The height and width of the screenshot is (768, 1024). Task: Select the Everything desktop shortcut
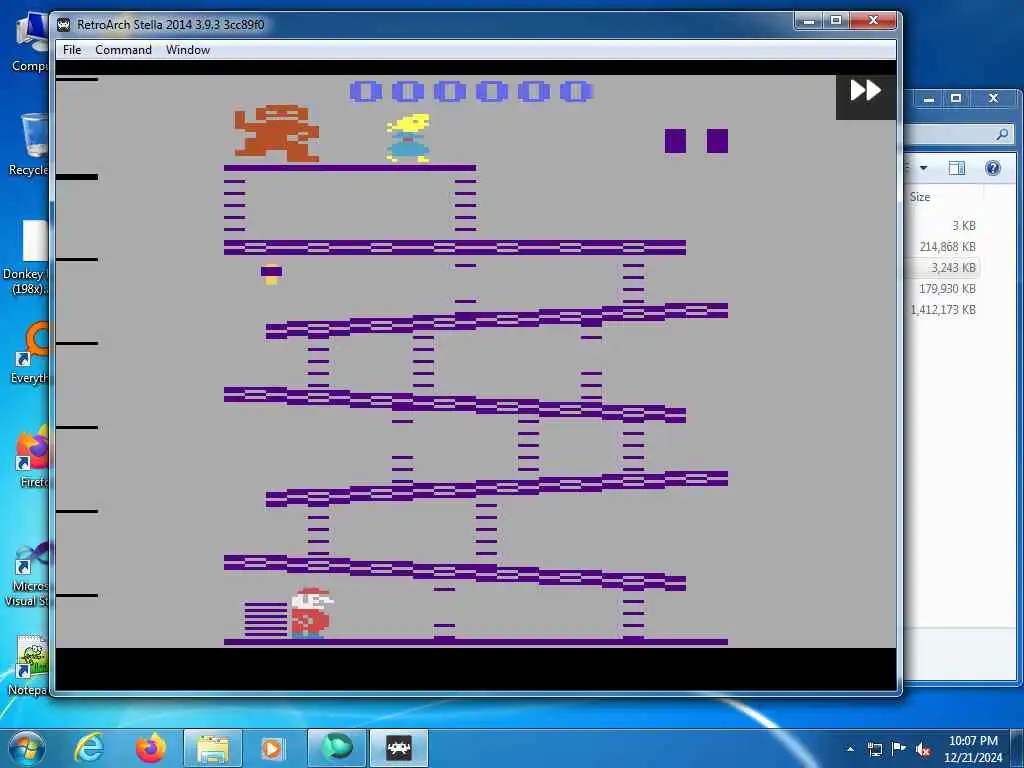pyautogui.click(x=29, y=353)
